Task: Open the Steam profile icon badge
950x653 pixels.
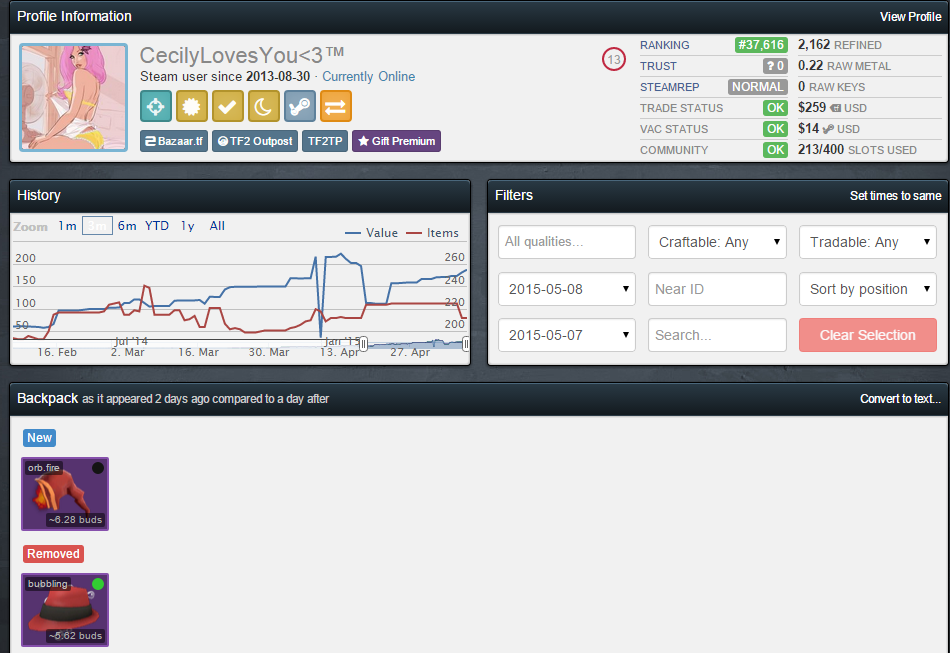Action: tap(300, 107)
